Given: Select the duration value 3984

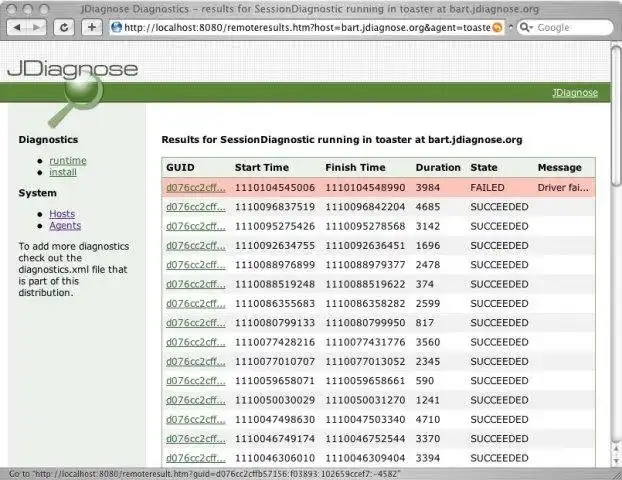Looking at the screenshot, I should 428,188.
